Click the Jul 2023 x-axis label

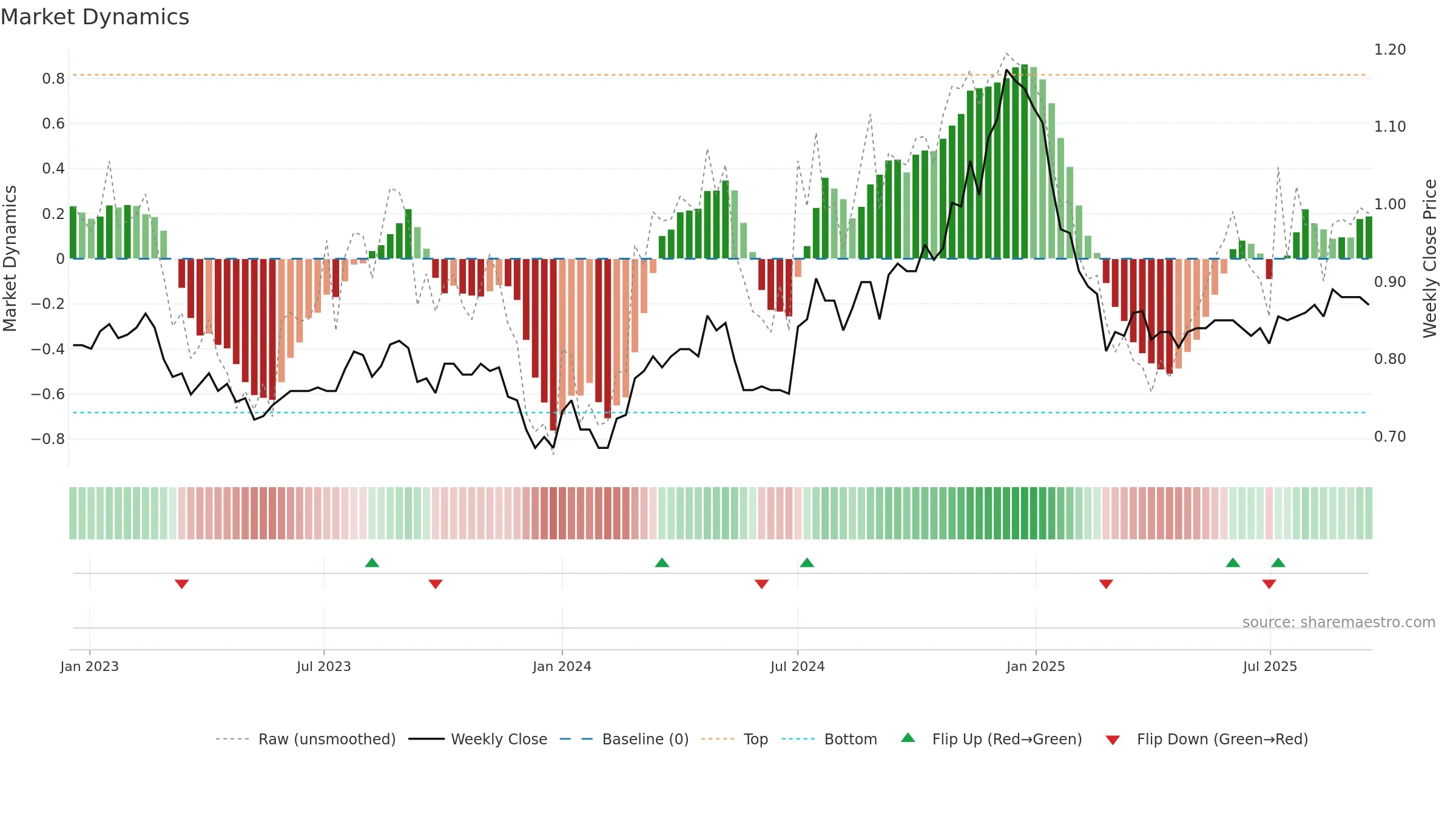click(324, 666)
